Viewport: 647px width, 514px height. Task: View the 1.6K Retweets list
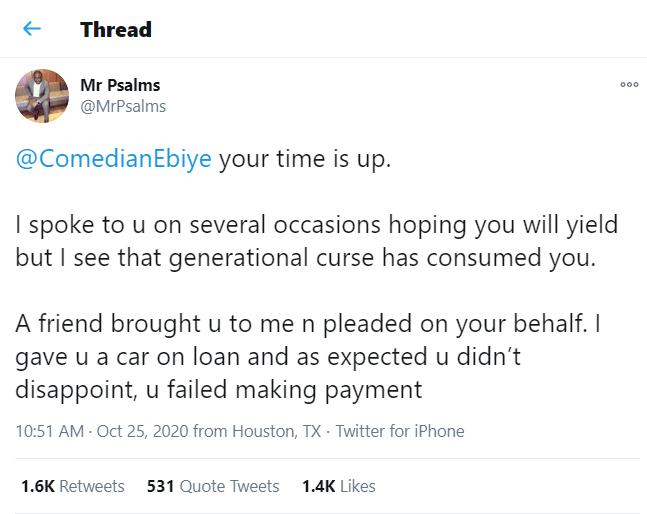click(73, 486)
